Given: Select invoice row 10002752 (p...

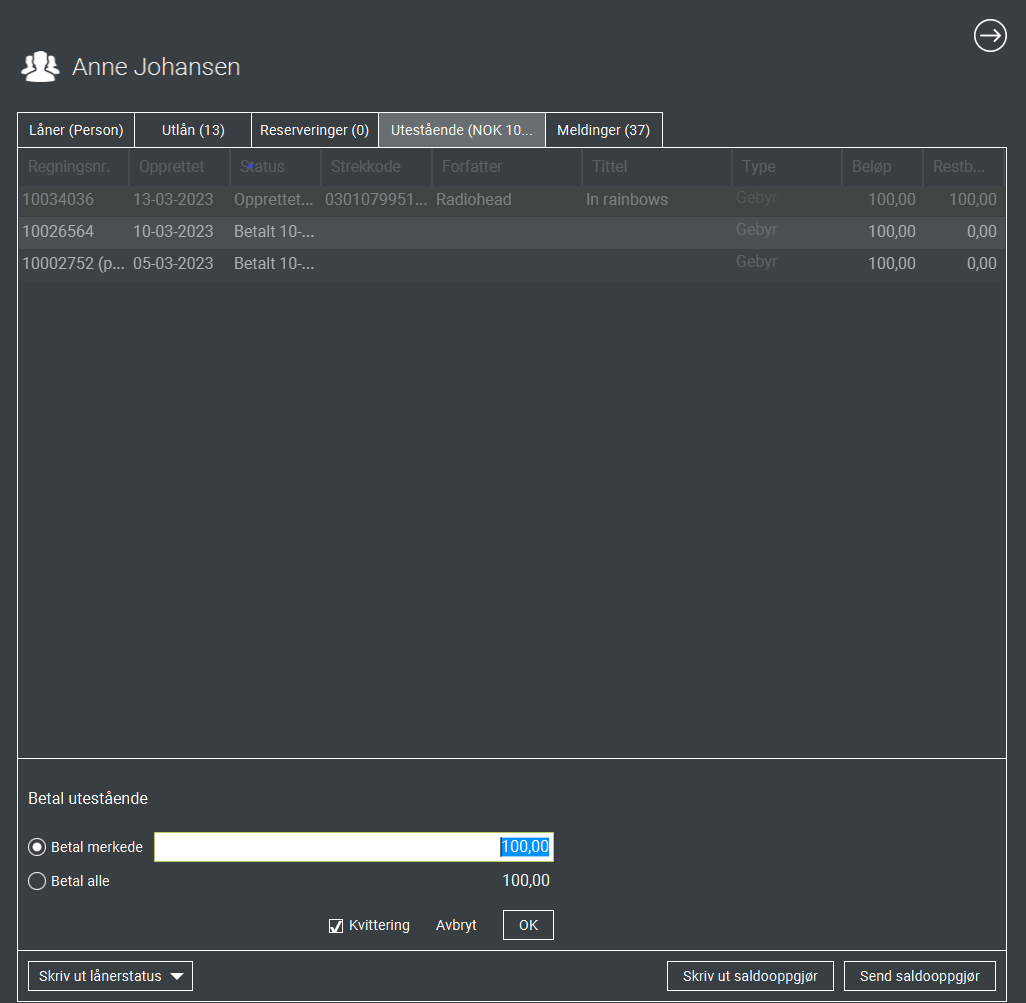Looking at the screenshot, I should click(512, 264).
